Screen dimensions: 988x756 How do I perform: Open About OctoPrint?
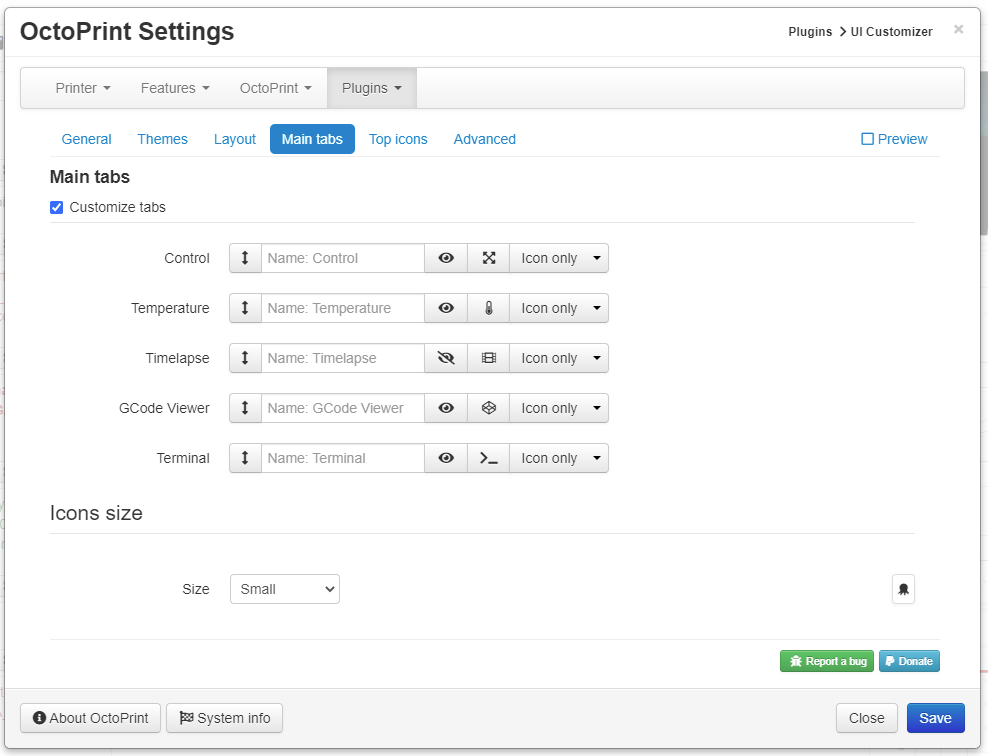coord(91,718)
